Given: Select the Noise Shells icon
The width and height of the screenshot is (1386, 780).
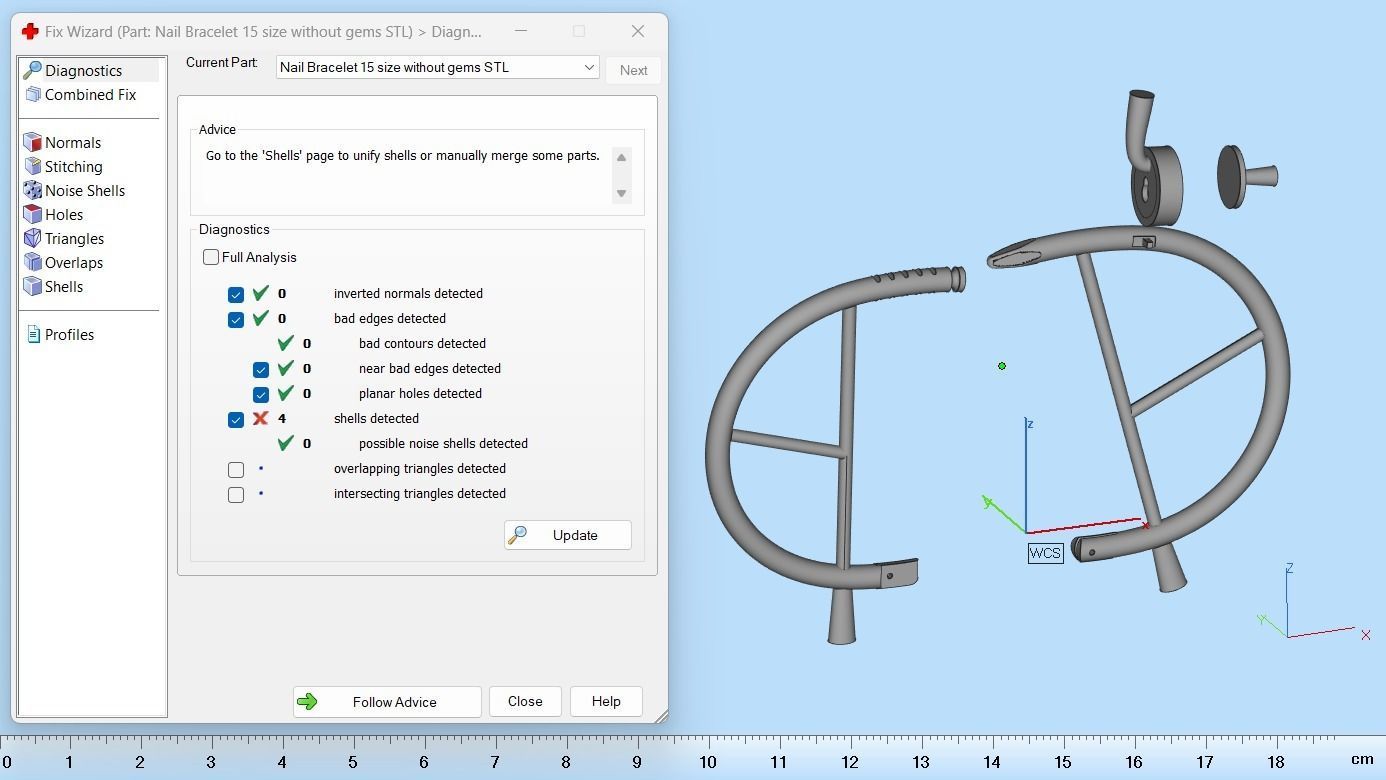Looking at the screenshot, I should pos(32,190).
